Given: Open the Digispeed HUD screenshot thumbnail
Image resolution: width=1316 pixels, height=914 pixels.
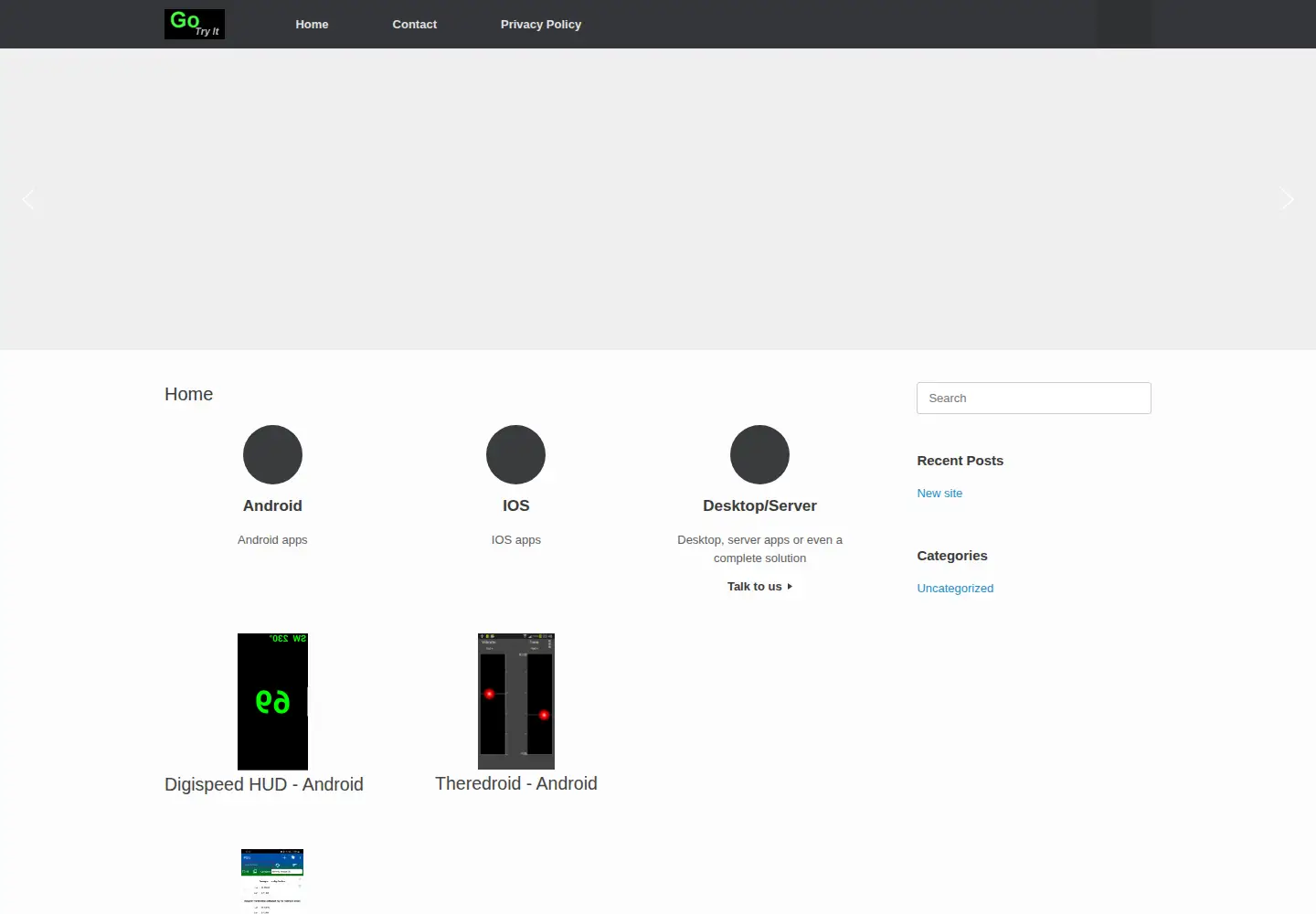Looking at the screenshot, I should coord(272,701).
